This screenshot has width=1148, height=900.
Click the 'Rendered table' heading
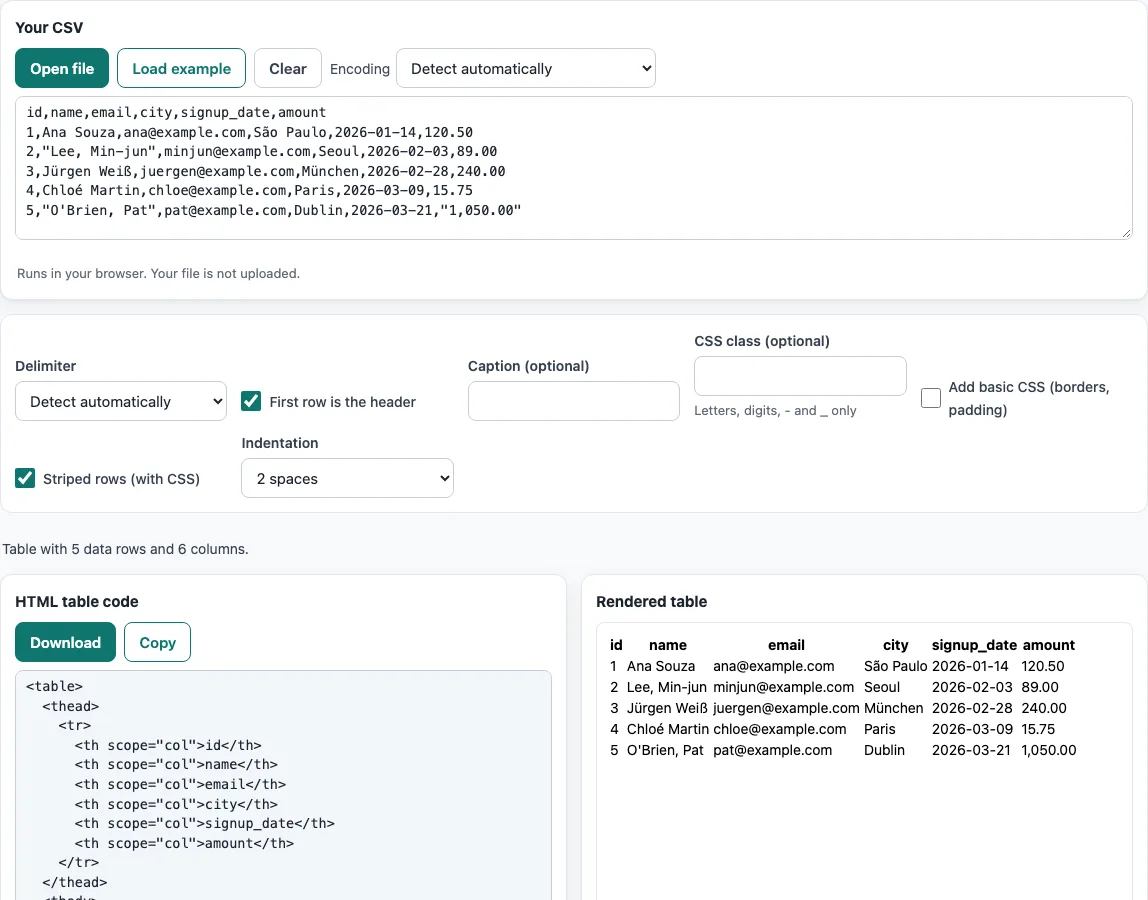click(x=652, y=601)
